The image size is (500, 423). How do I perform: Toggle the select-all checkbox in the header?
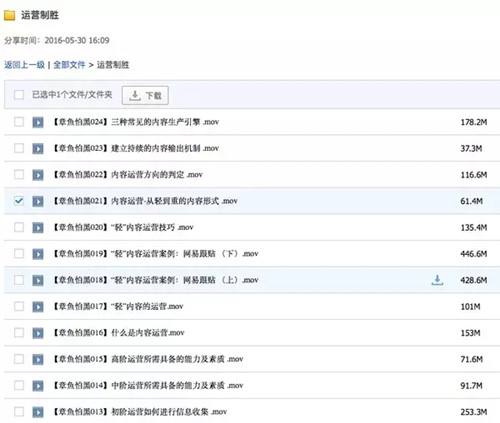19,95
